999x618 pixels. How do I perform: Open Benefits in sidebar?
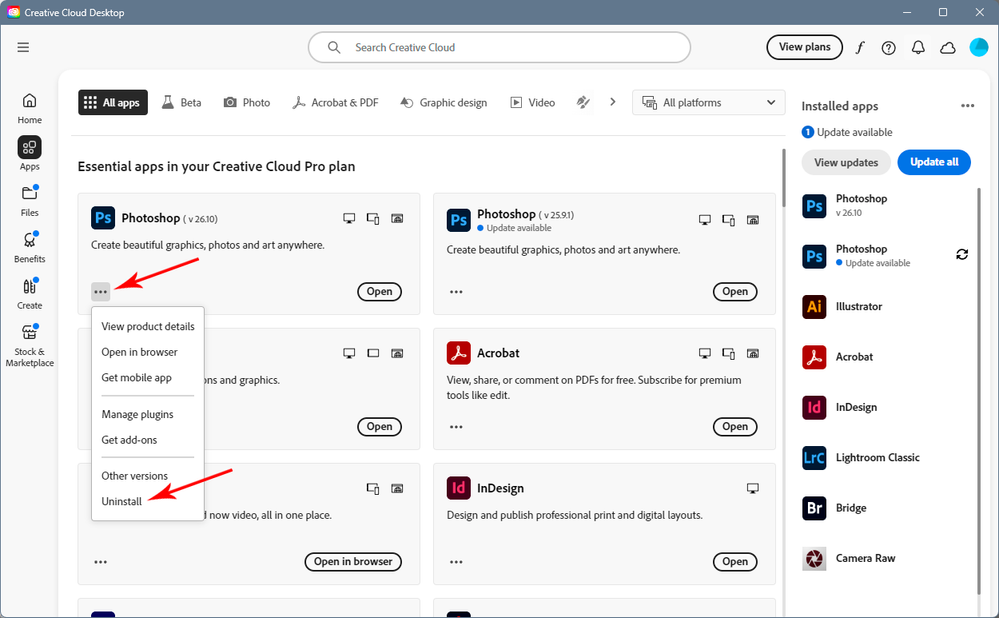(x=29, y=247)
